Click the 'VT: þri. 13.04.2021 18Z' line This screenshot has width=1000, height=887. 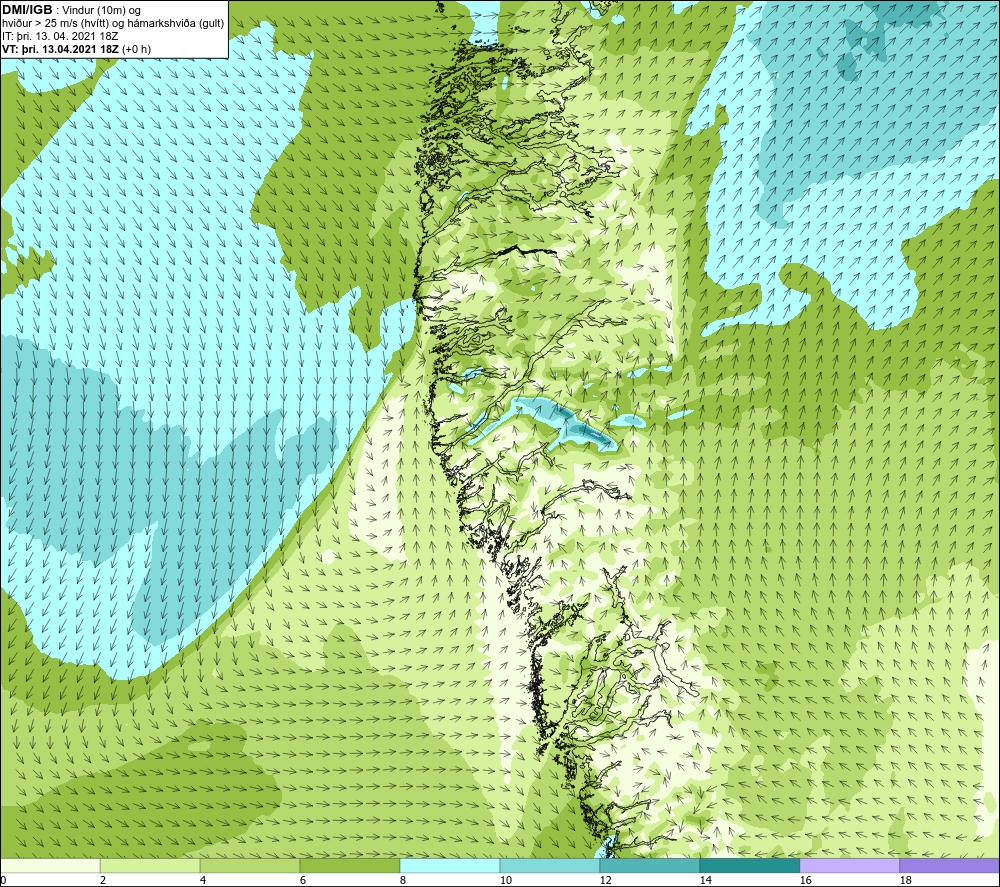tap(61, 49)
